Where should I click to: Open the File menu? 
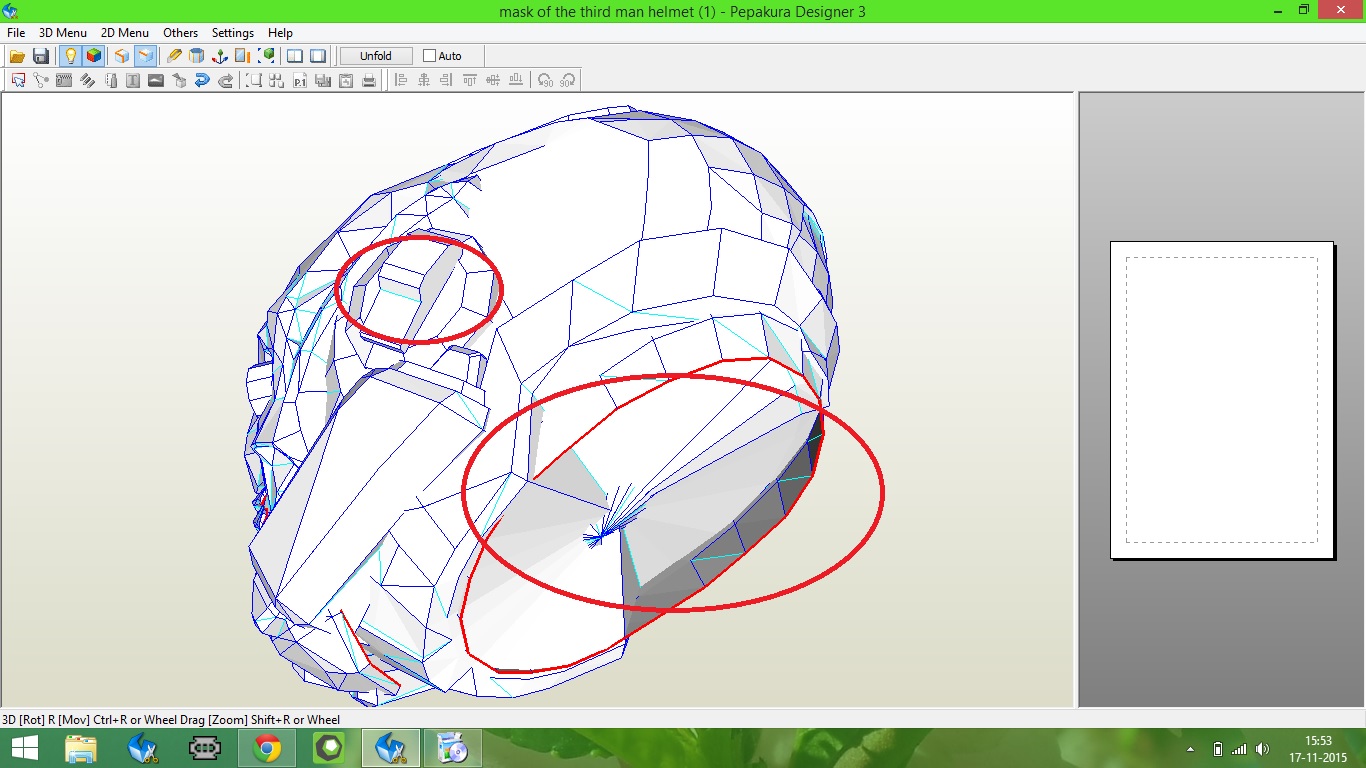(16, 33)
